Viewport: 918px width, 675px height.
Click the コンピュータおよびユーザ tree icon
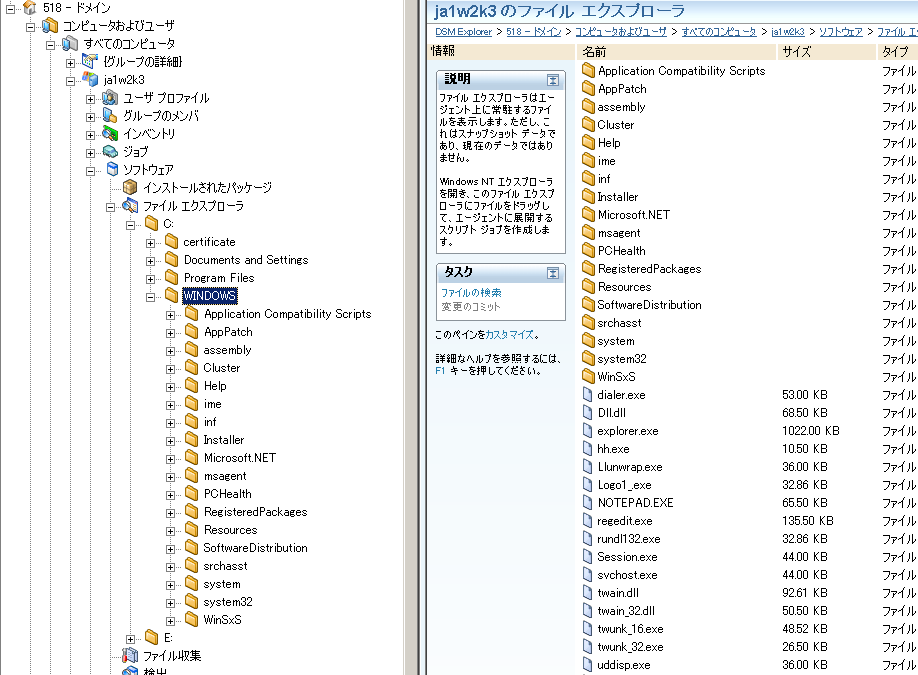tap(50, 25)
